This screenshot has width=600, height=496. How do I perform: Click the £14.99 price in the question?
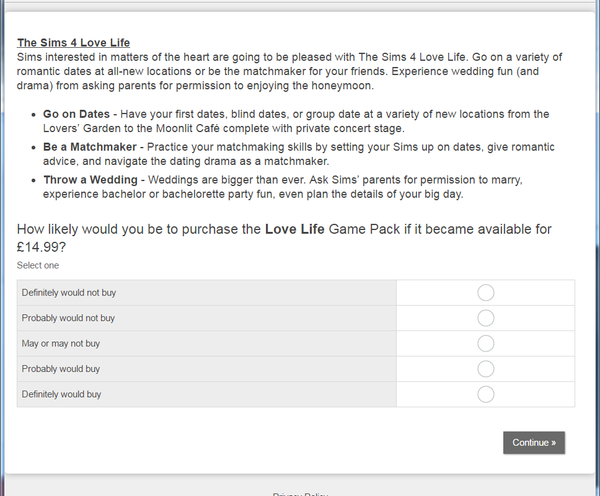point(40,247)
